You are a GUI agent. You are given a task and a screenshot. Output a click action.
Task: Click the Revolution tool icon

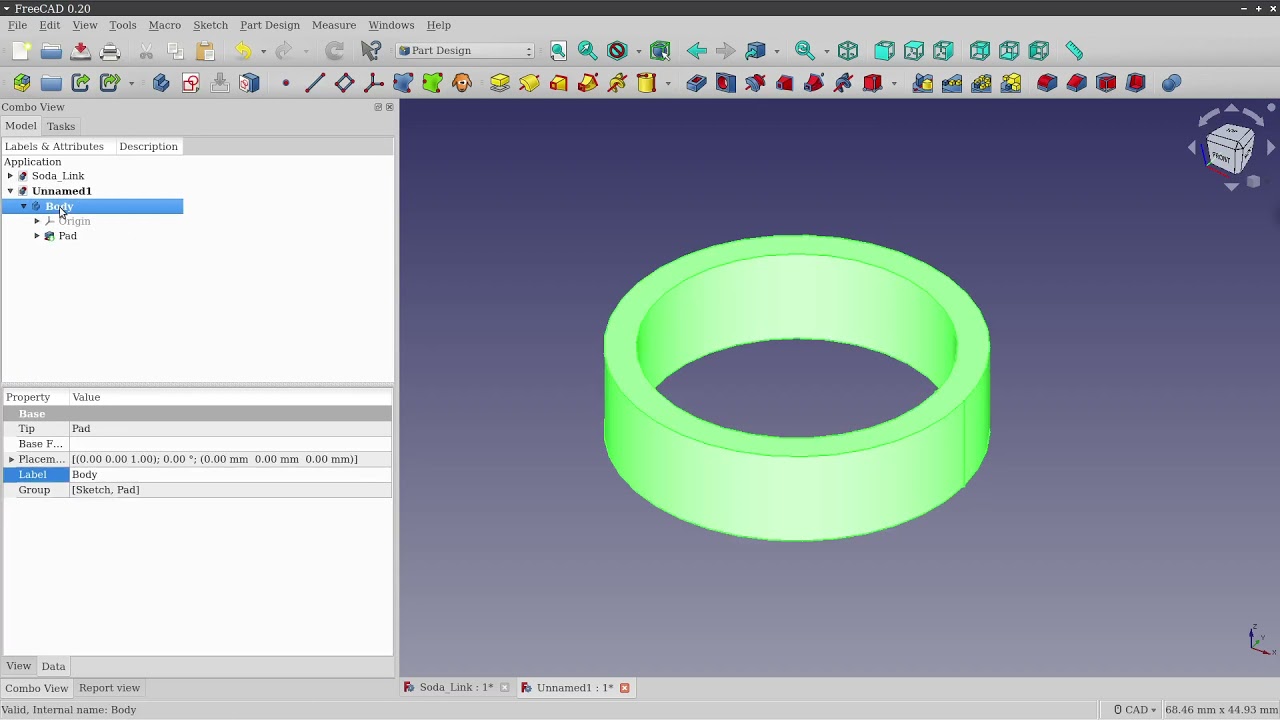[x=529, y=83]
